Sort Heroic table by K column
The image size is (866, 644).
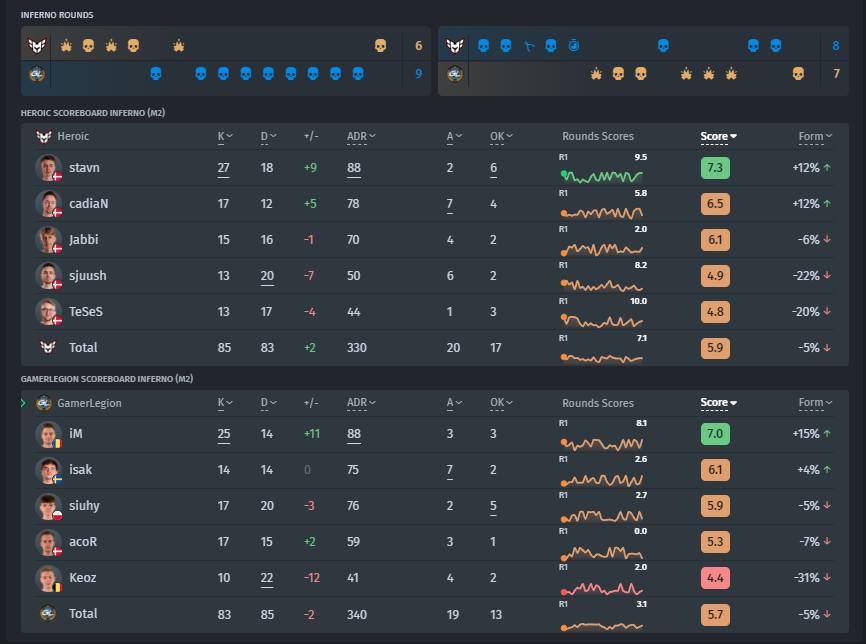(225, 136)
